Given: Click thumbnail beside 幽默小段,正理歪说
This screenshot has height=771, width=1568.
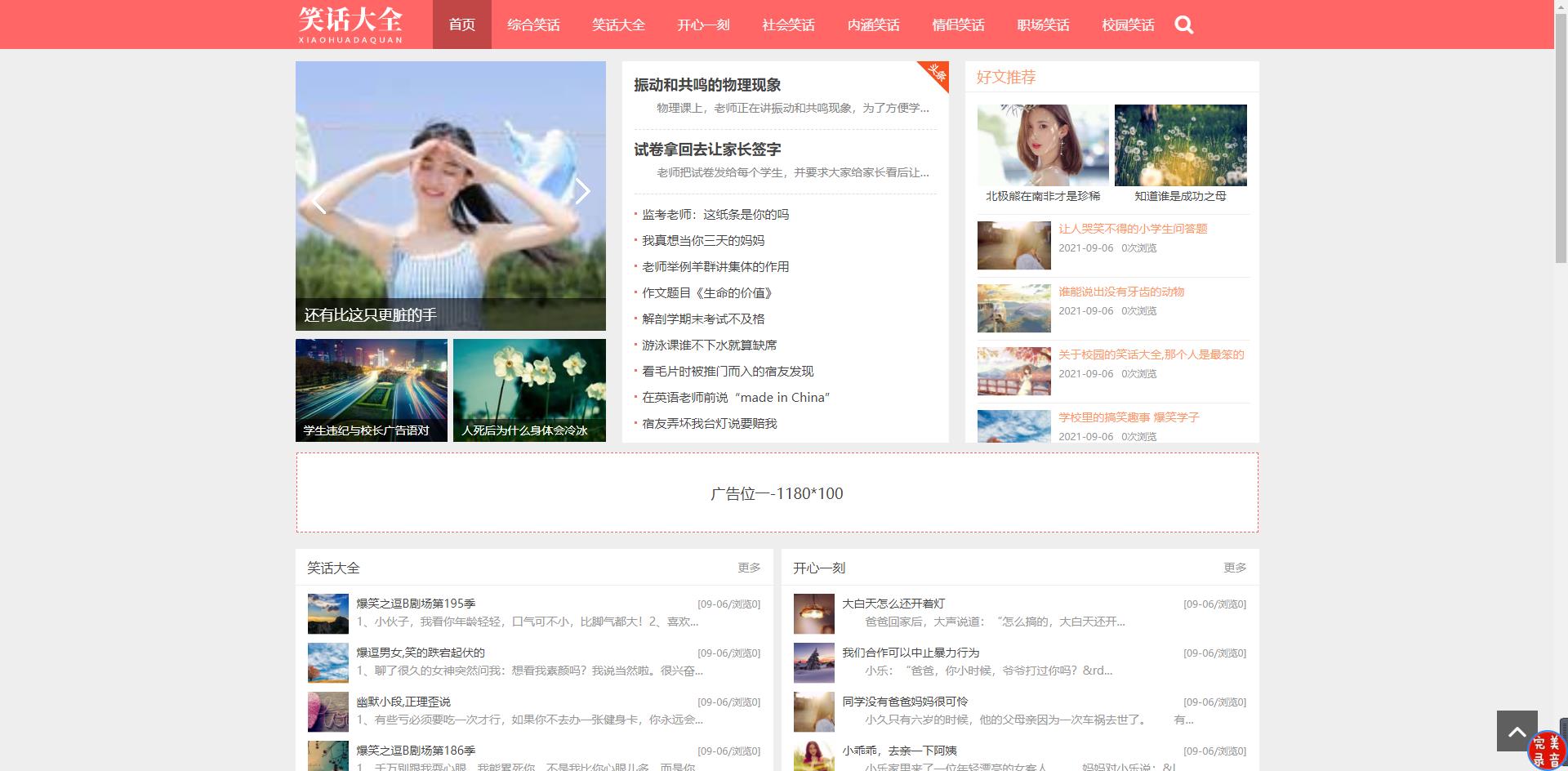Looking at the screenshot, I should pyautogui.click(x=328, y=712).
